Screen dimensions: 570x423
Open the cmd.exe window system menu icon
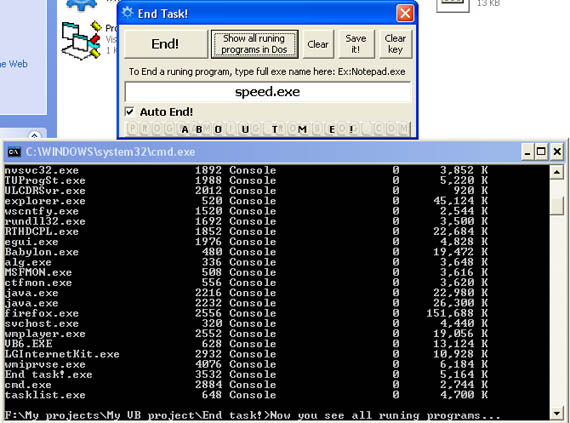pyautogui.click(x=14, y=152)
